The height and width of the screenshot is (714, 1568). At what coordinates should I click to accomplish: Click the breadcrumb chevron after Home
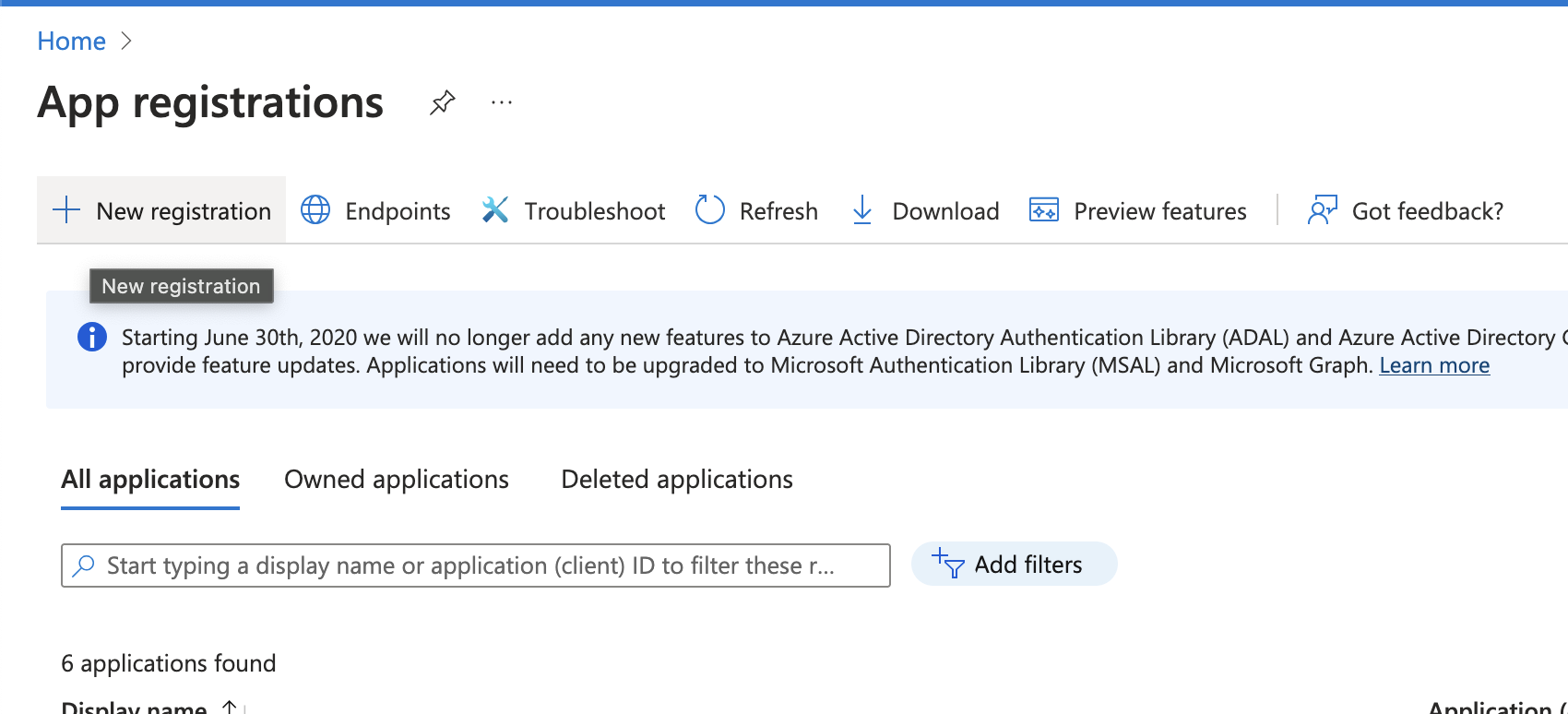126,42
